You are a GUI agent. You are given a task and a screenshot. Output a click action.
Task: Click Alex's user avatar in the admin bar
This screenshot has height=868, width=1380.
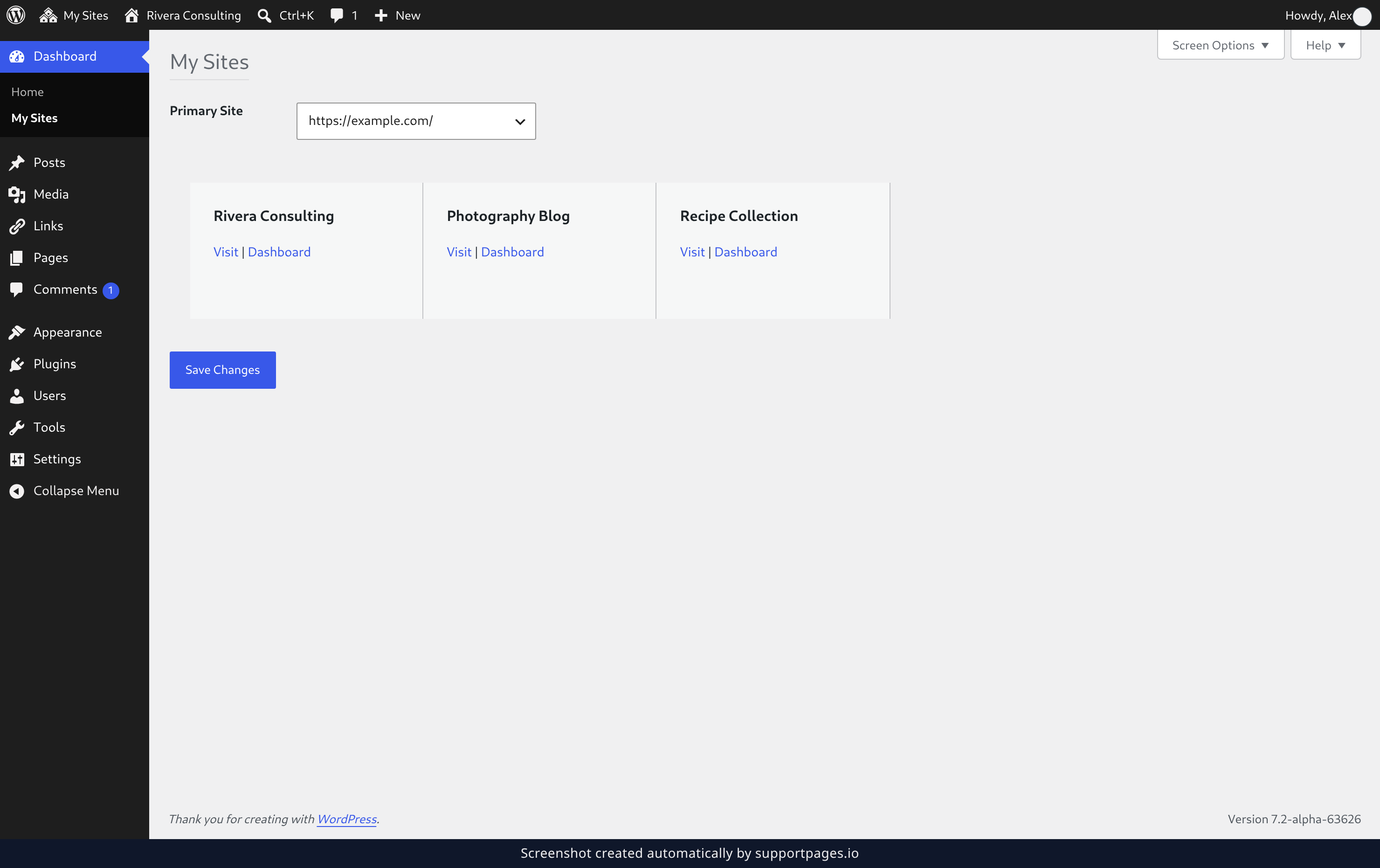point(1362,16)
